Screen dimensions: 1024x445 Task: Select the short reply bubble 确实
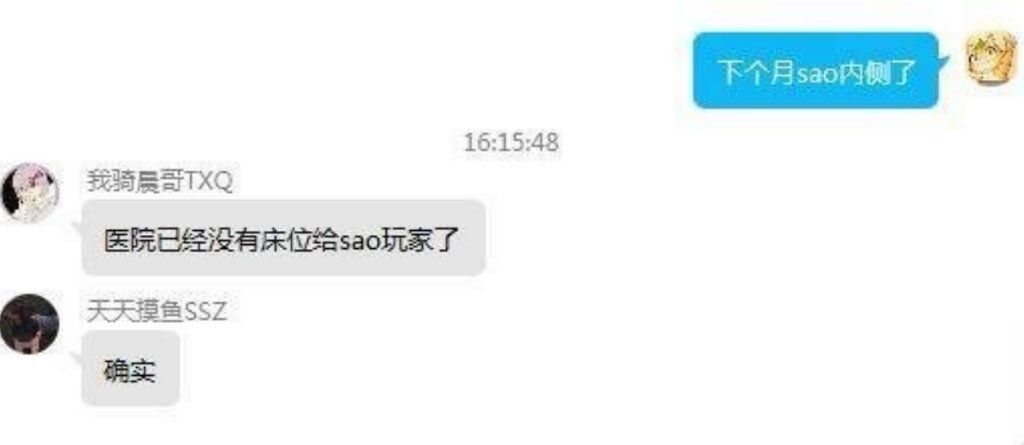coord(131,369)
